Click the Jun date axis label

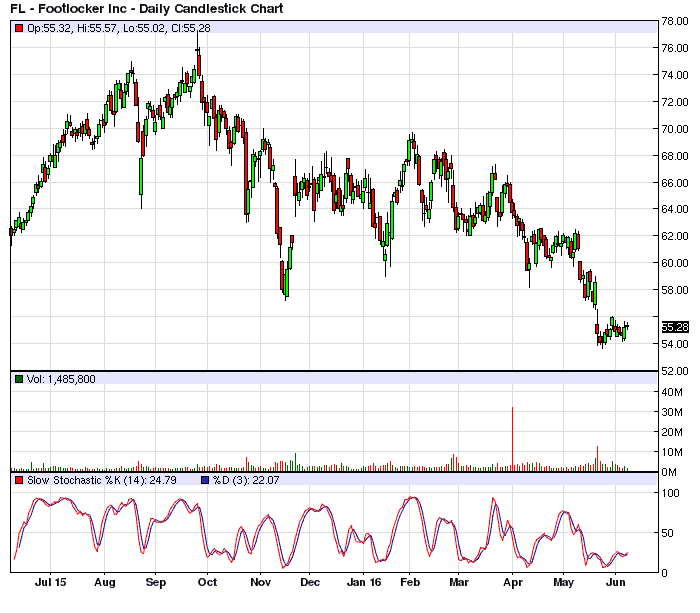click(615, 582)
